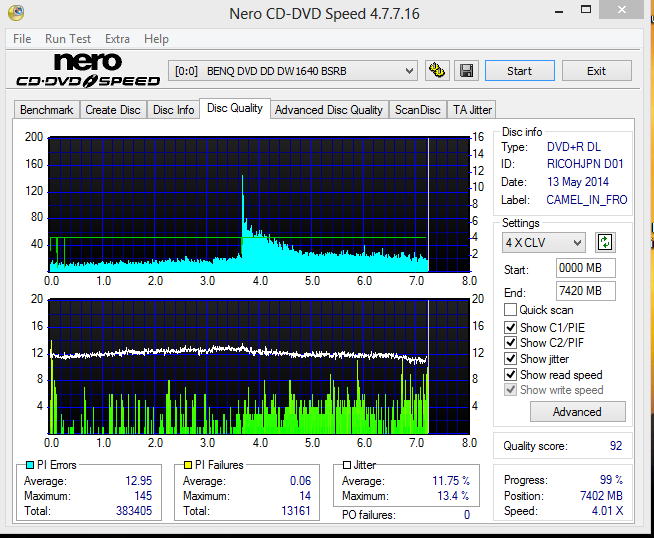Click the disc date 13 May 2014
Image resolution: width=654 pixels, height=538 pixels.
pos(578,182)
